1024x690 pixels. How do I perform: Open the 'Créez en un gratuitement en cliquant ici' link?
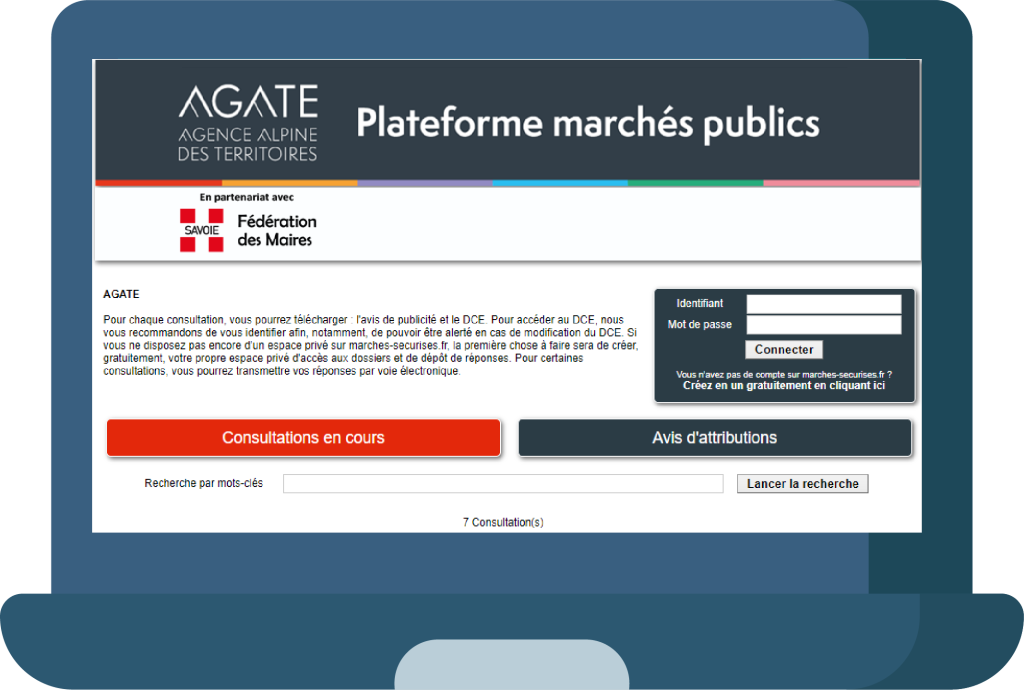tap(784, 386)
